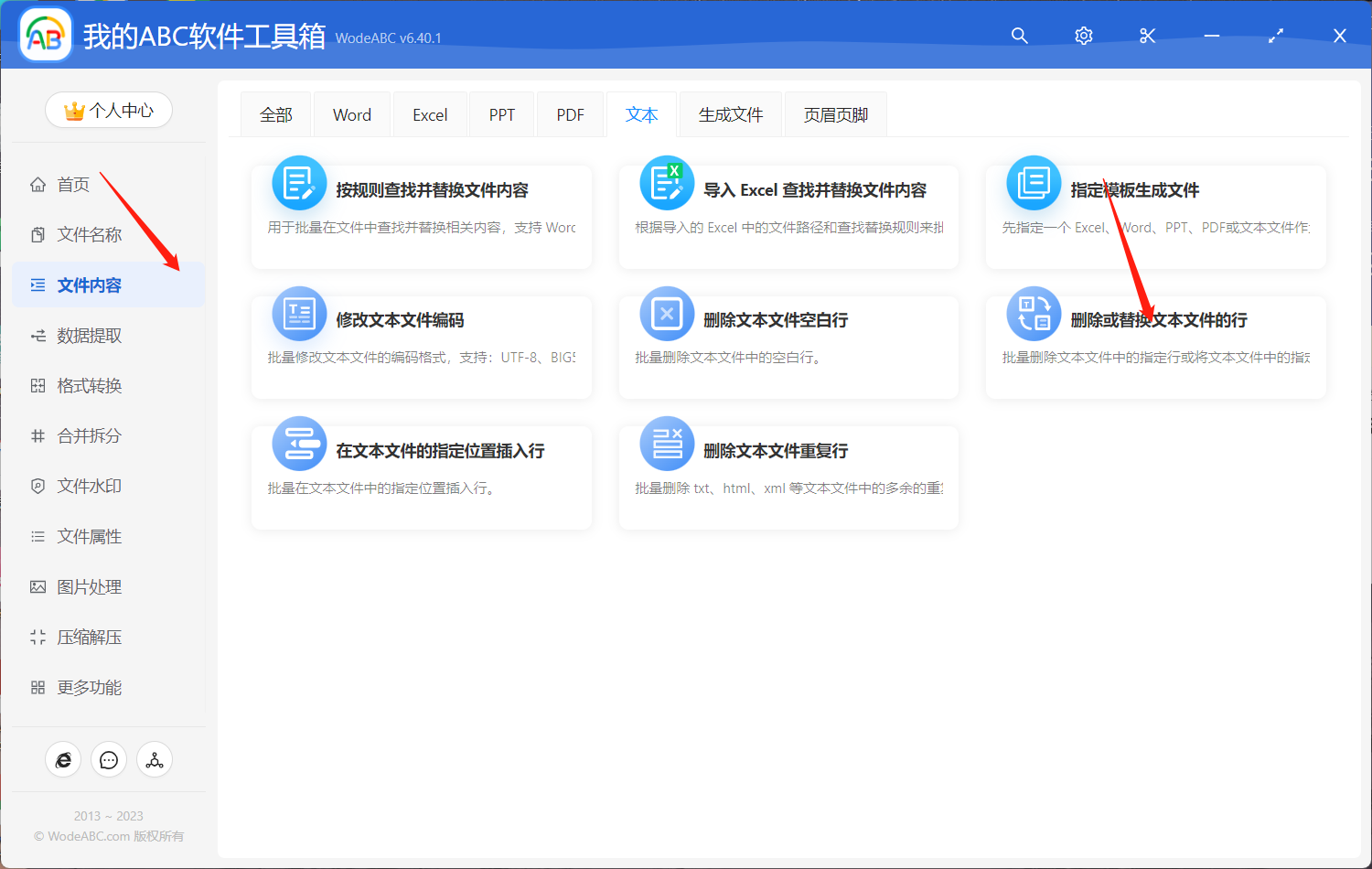Viewport: 1372px width, 869px height.
Task: Open the 删除文本文件重复行 tool
Action: (x=788, y=476)
